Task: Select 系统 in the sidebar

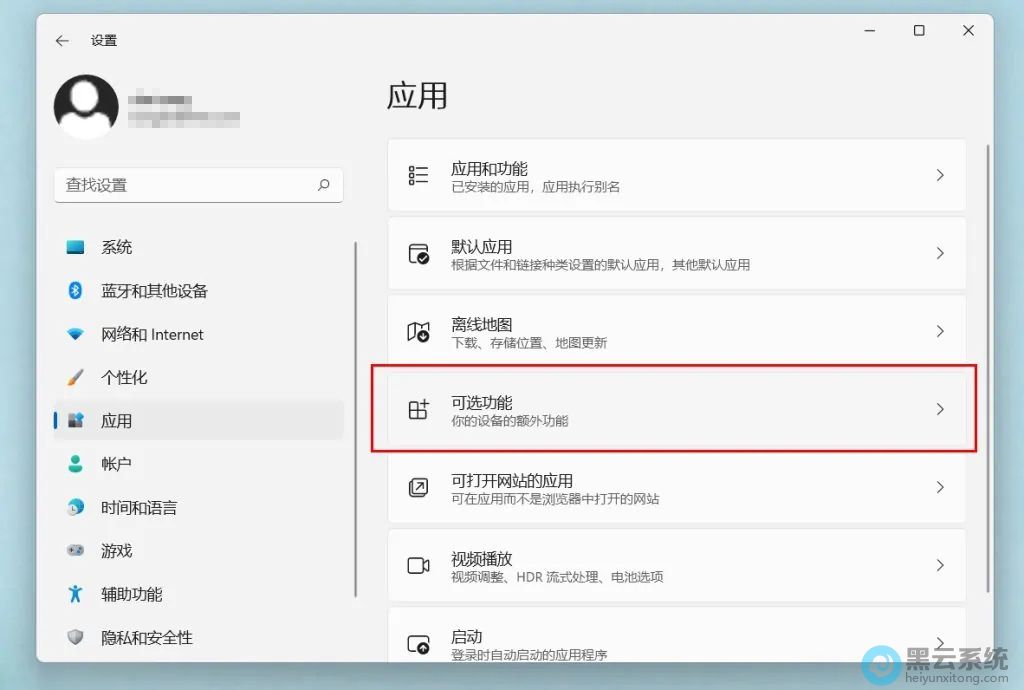Action: click(x=116, y=248)
